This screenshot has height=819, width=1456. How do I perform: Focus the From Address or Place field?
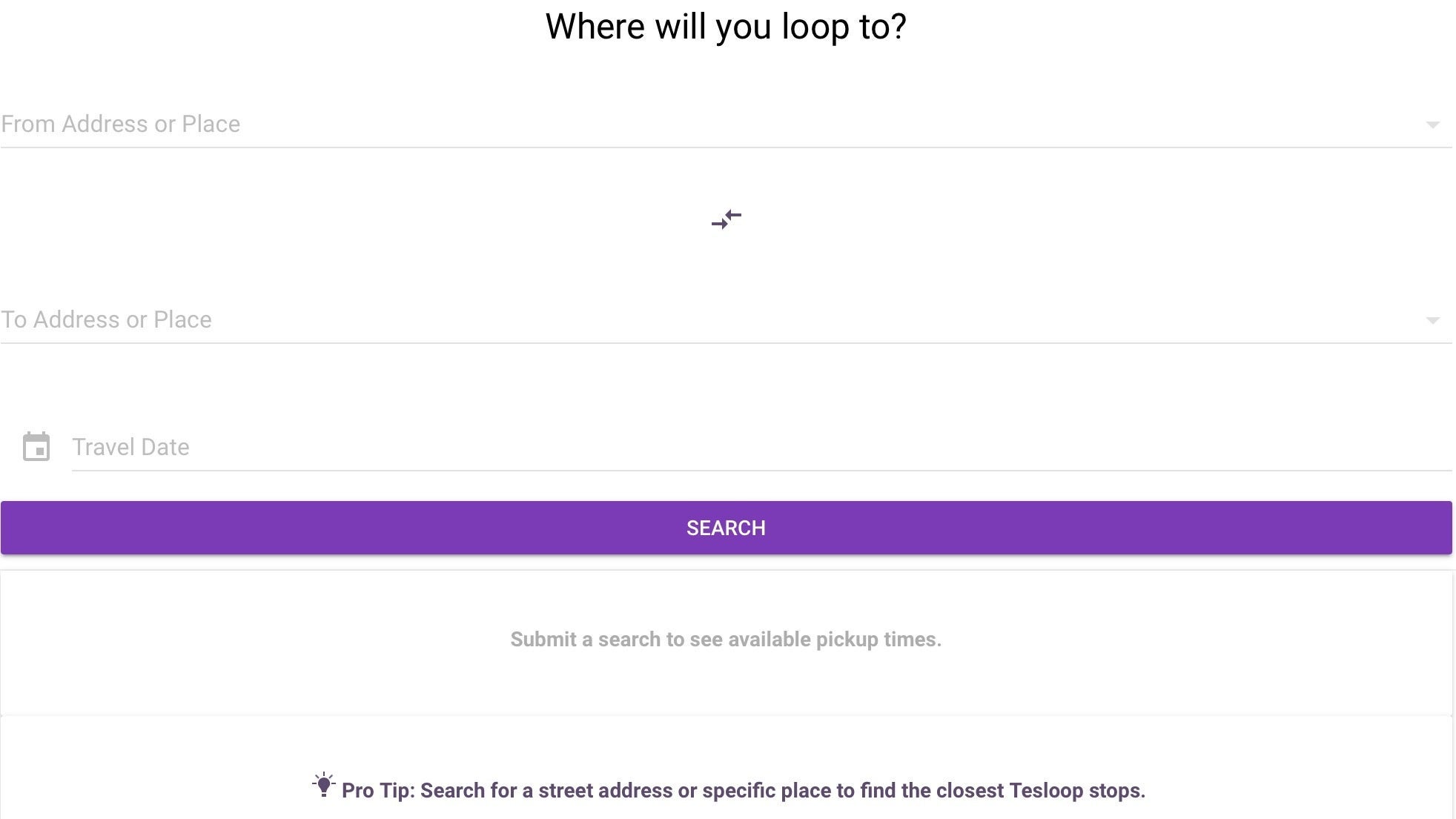click(x=667, y=125)
